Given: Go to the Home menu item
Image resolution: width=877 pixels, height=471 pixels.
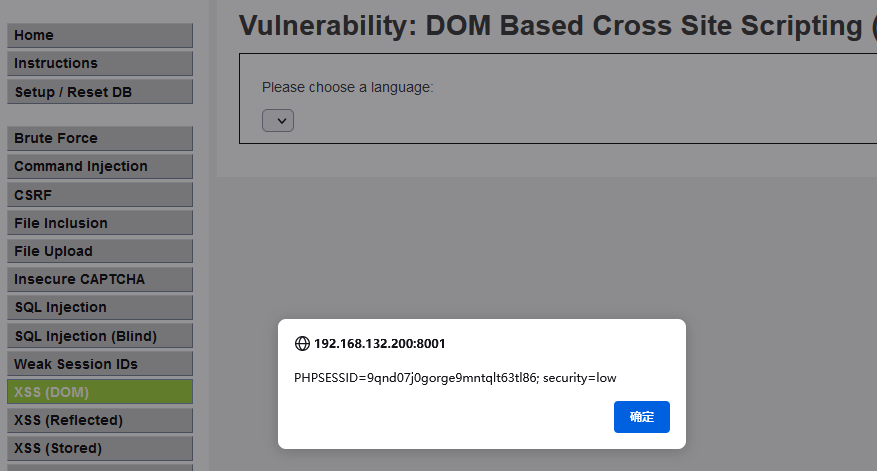Looking at the screenshot, I should [99, 35].
